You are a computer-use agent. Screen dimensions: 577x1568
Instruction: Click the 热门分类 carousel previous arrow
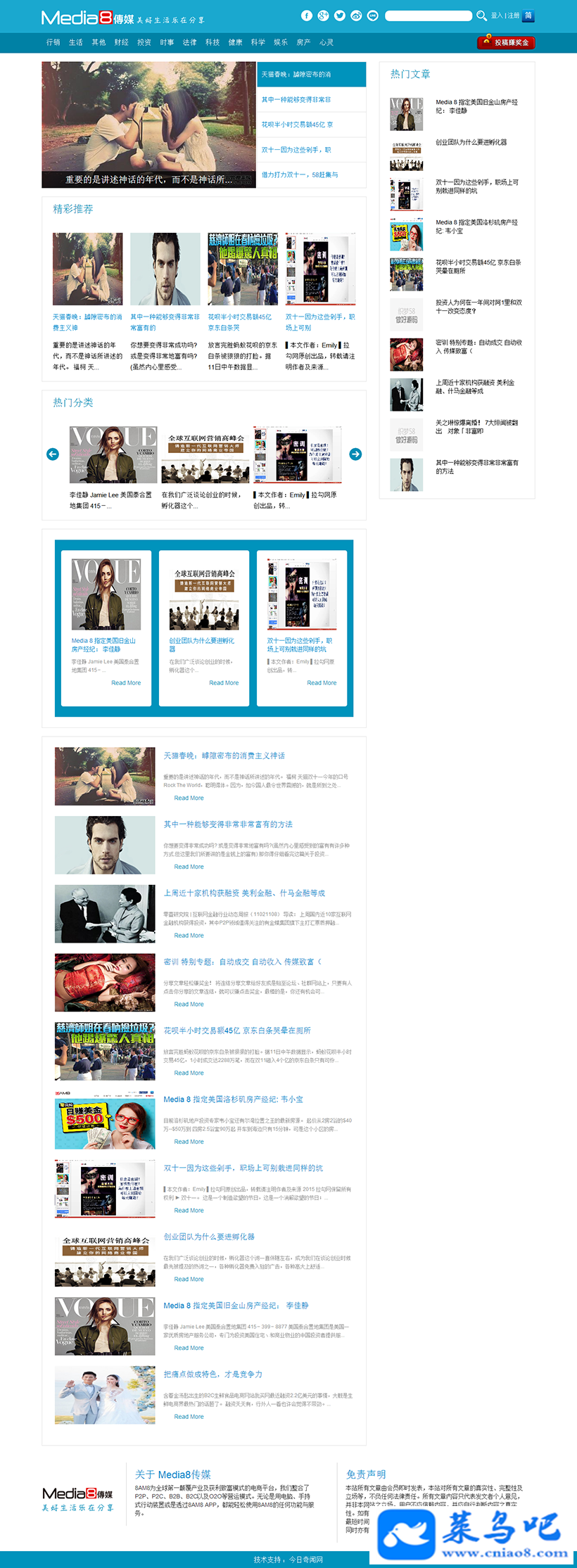(x=53, y=454)
